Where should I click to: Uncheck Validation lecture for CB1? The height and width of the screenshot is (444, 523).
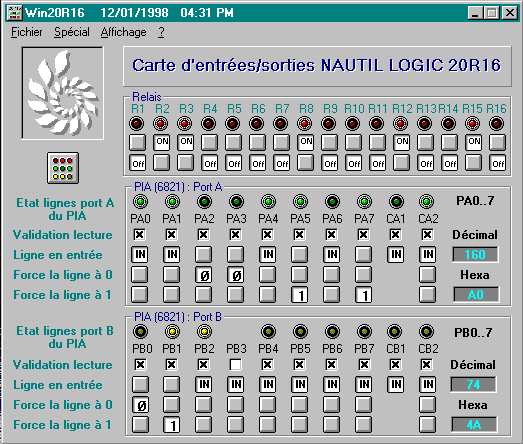coord(395,365)
